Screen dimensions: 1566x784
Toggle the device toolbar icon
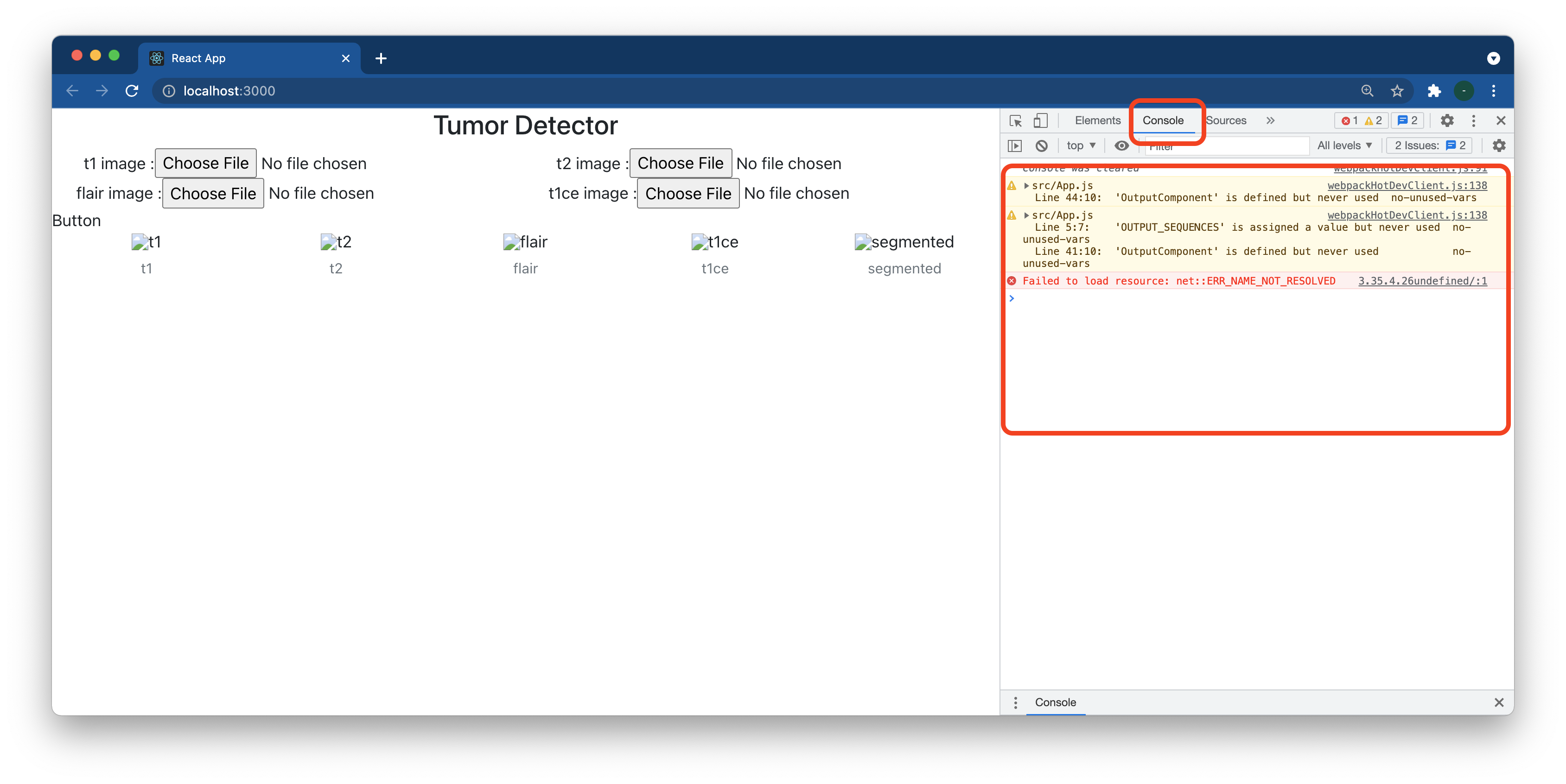[x=1040, y=121]
